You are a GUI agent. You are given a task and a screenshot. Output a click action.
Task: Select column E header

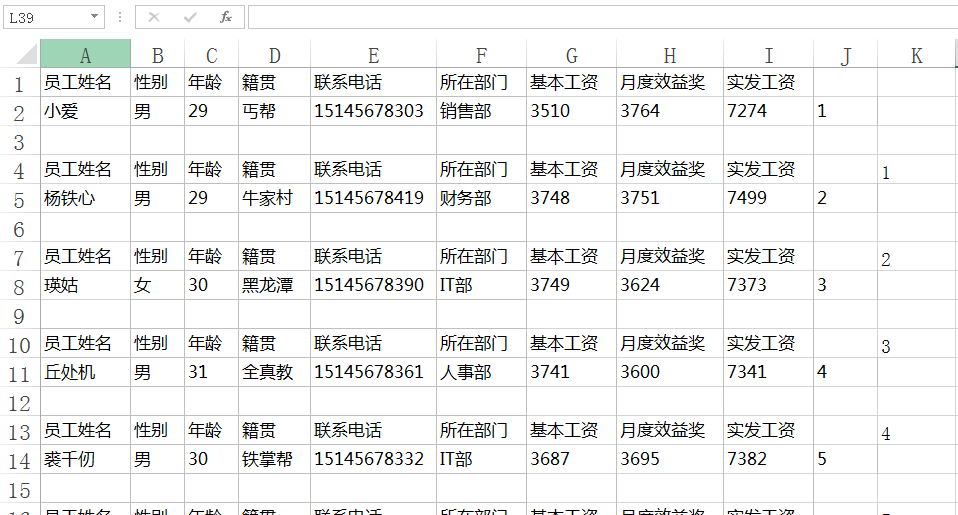tap(373, 54)
